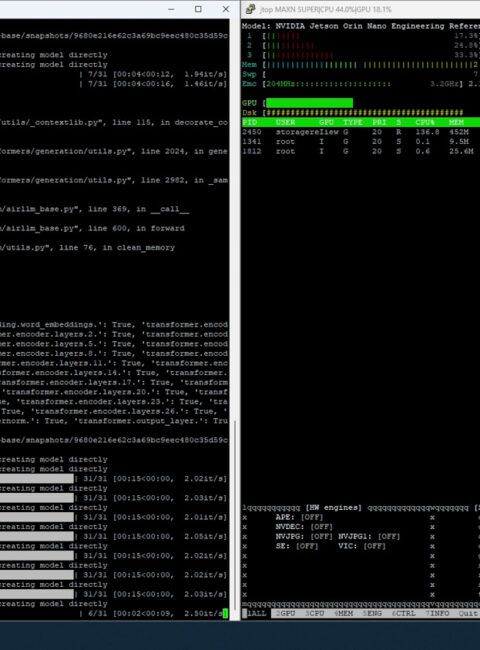The width and height of the screenshot is (480, 650).
Task: Select process row with PID 1341
Action: (361, 142)
